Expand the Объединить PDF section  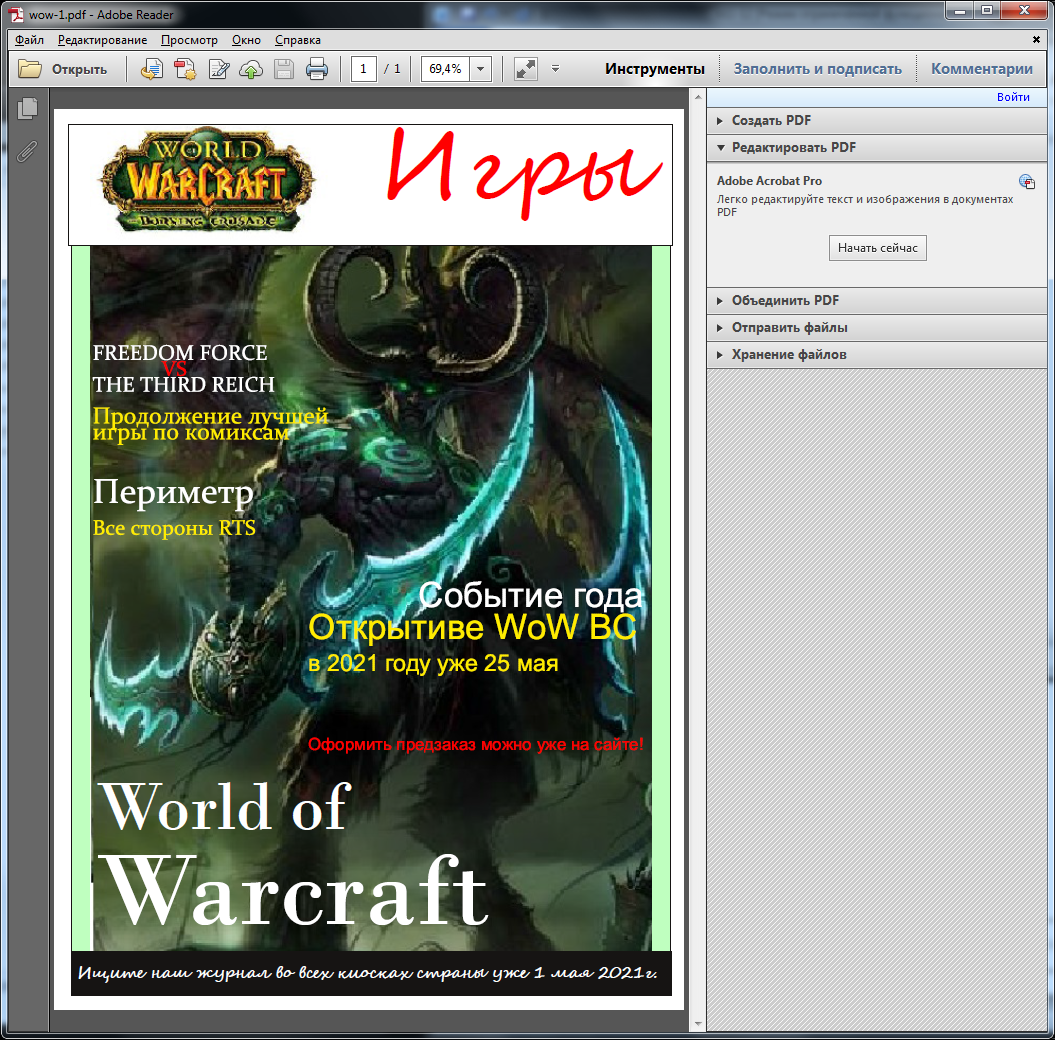(877, 301)
